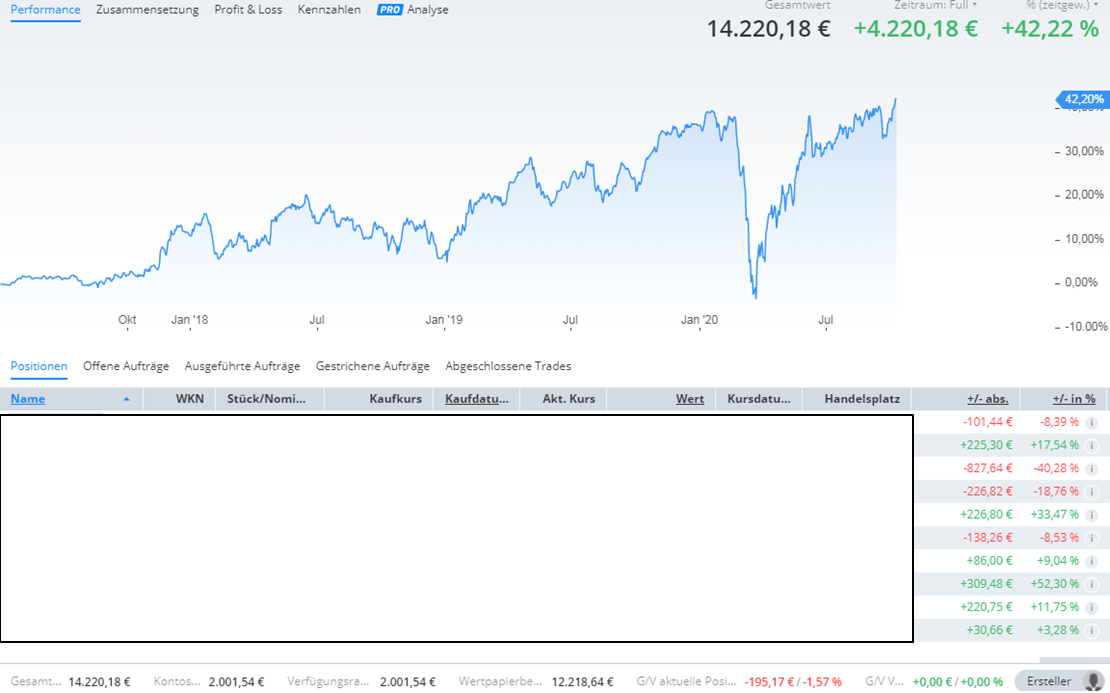This screenshot has height=693, width=1110.
Task: Click the Ersteller user avatar icon
Action: (x=1093, y=681)
